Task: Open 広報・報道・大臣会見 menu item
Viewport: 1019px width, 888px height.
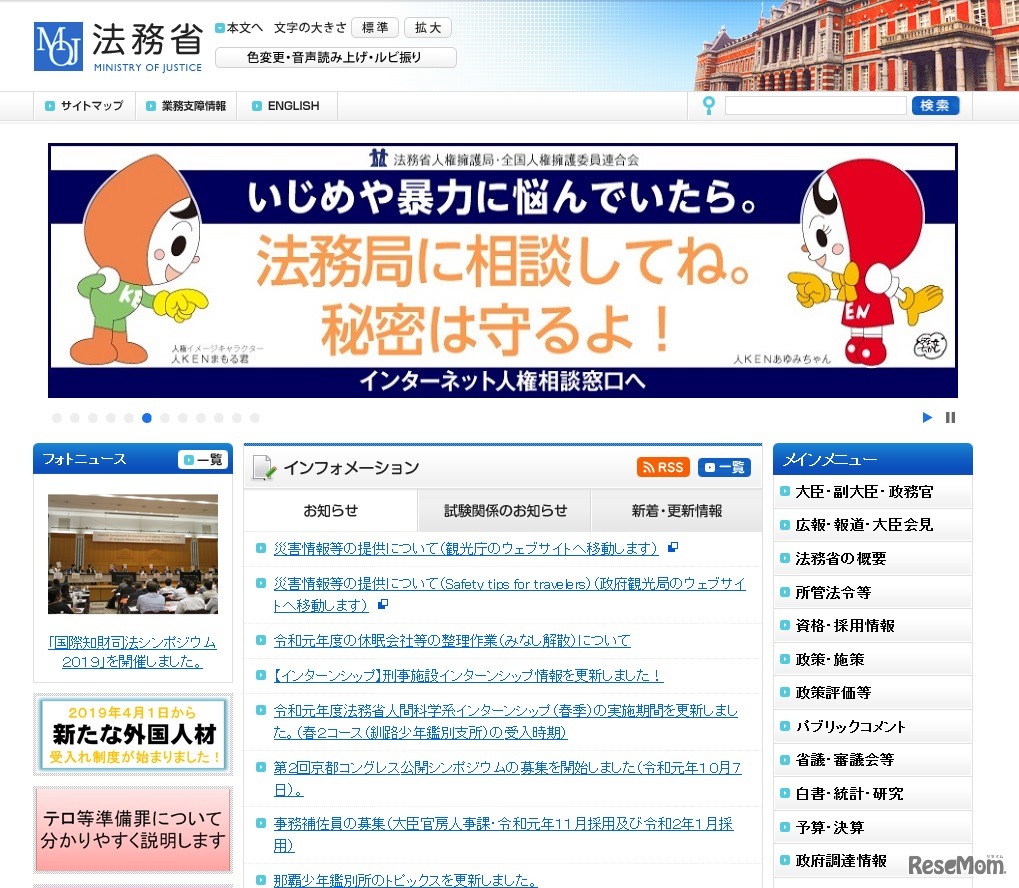Action: (x=873, y=525)
